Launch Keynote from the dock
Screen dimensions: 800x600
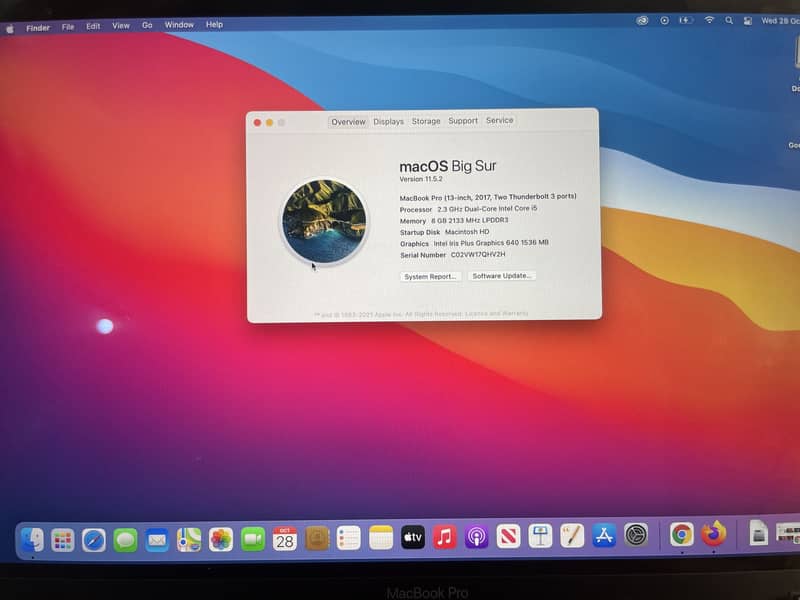[x=540, y=536]
